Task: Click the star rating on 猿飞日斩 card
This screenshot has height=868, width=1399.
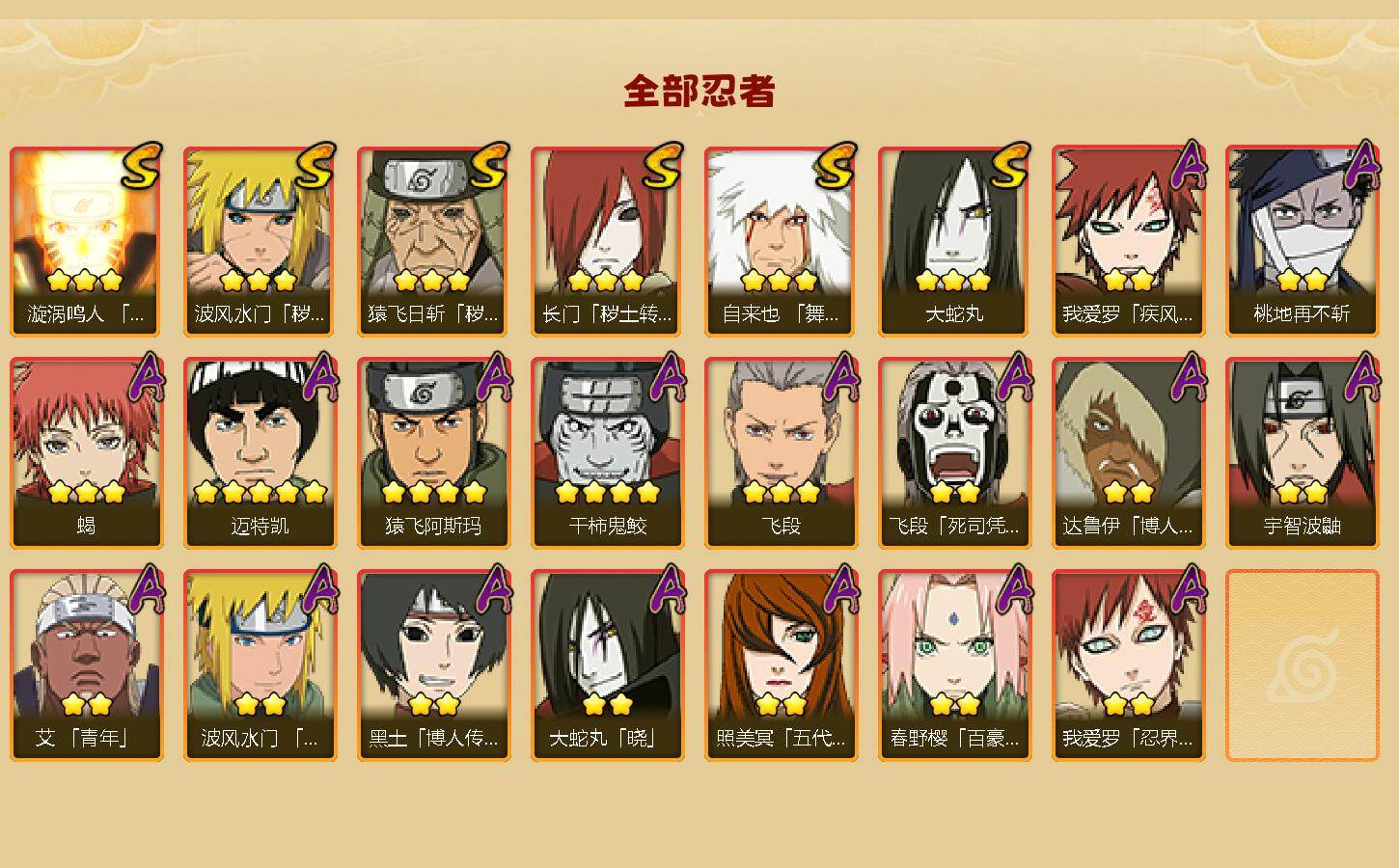Action: coord(432,281)
